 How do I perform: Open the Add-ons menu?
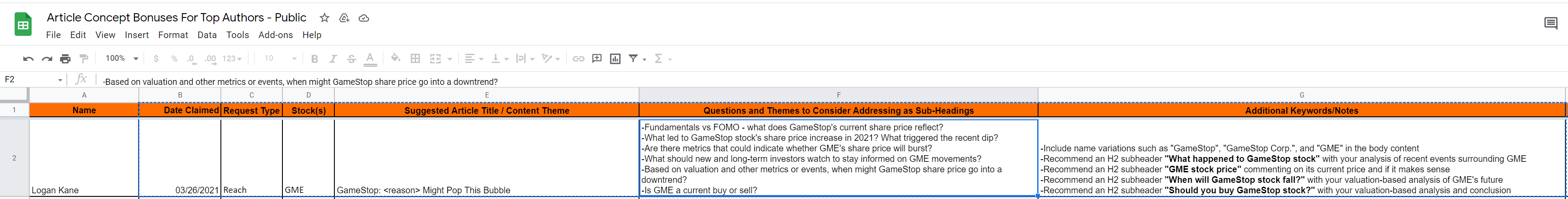(x=276, y=35)
